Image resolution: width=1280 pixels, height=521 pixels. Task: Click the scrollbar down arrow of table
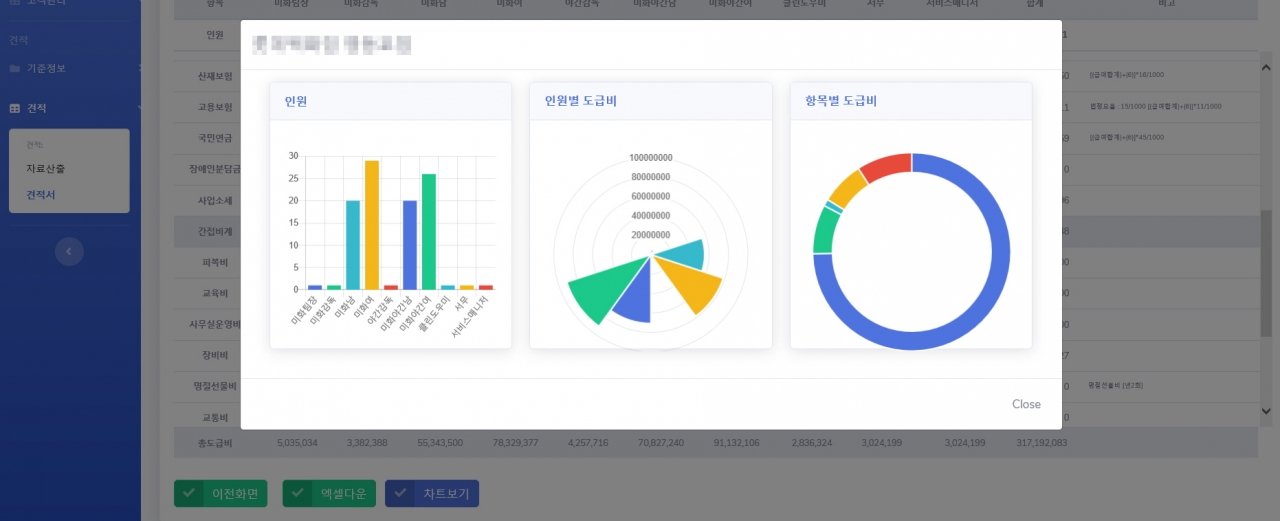tap(1266, 411)
